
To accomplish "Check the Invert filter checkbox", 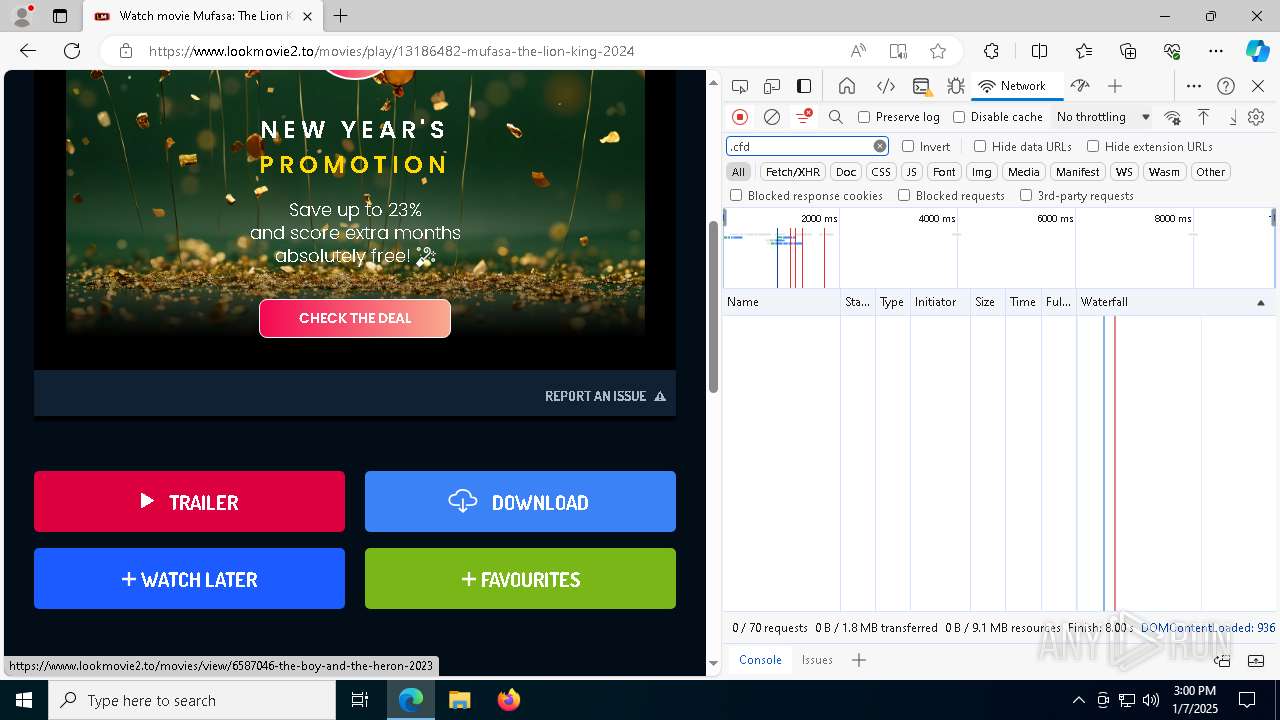I will point(908,146).
